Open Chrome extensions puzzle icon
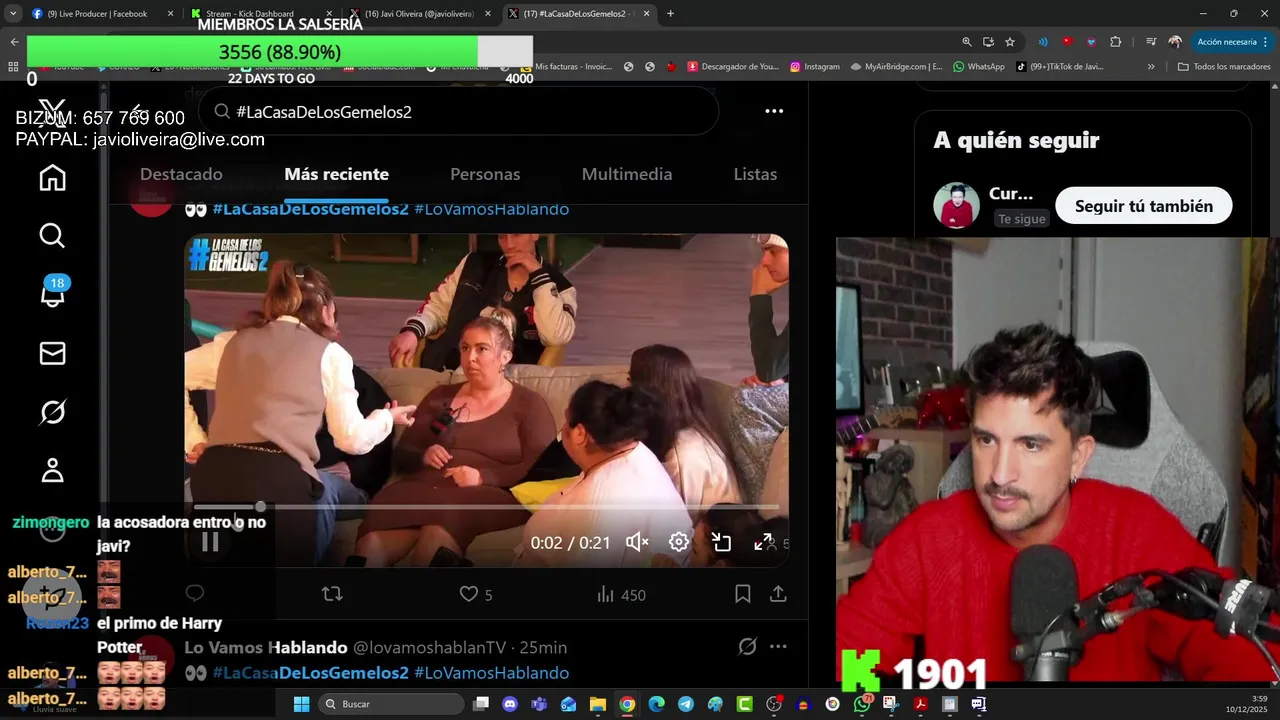Viewport: 1280px width, 720px height. click(x=1116, y=42)
